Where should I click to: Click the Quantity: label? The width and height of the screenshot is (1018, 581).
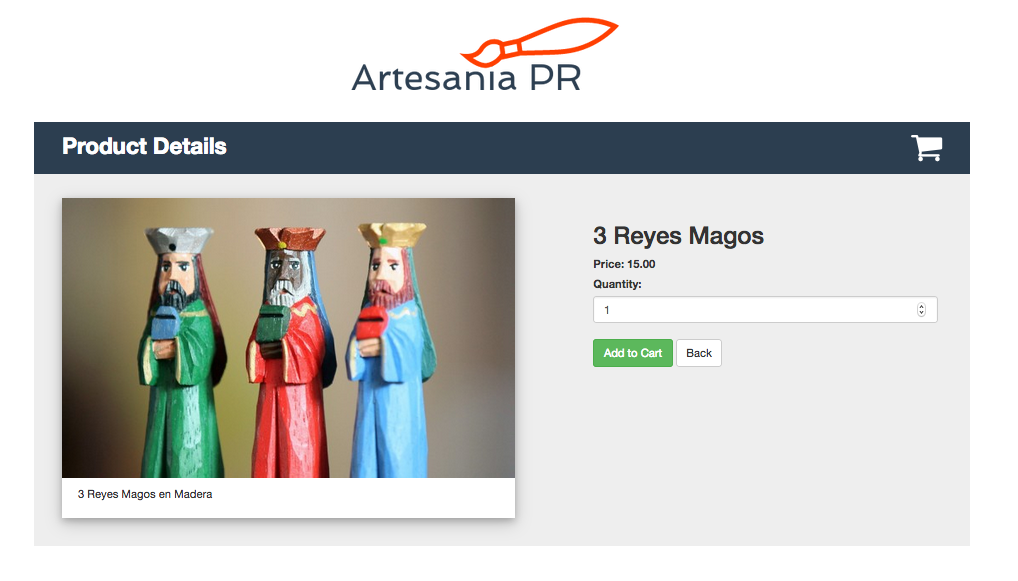pos(617,284)
